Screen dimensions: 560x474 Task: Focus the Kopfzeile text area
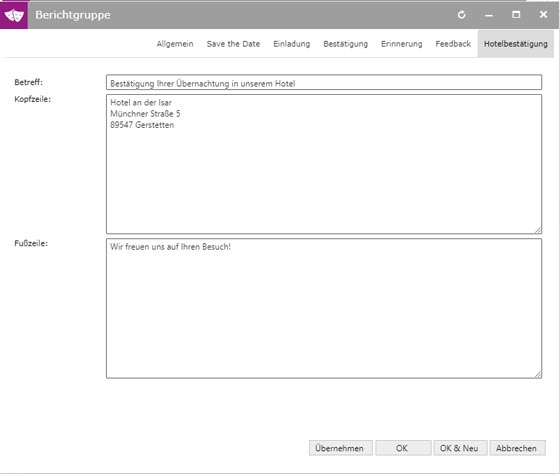(x=324, y=164)
